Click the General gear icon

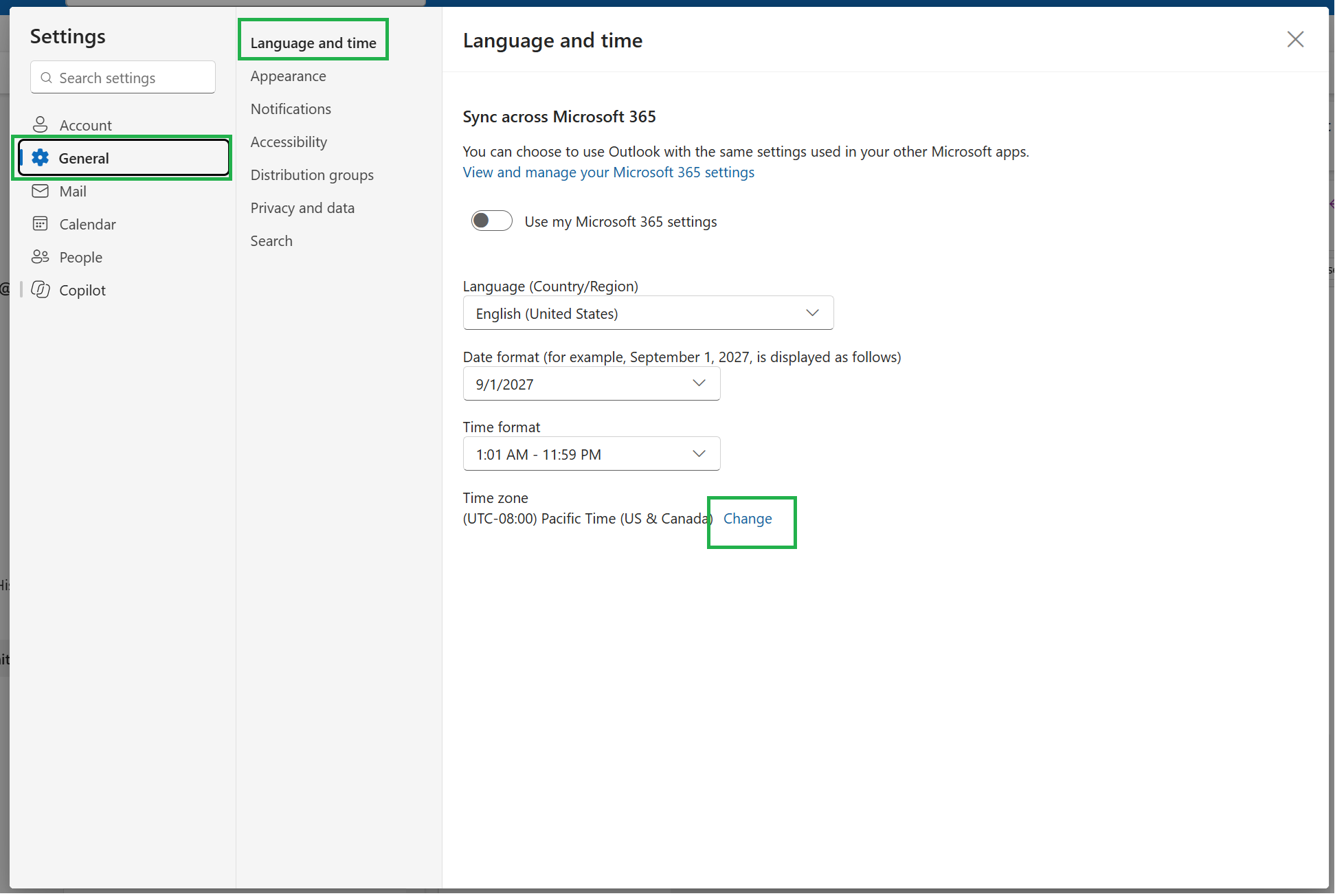tap(41, 157)
